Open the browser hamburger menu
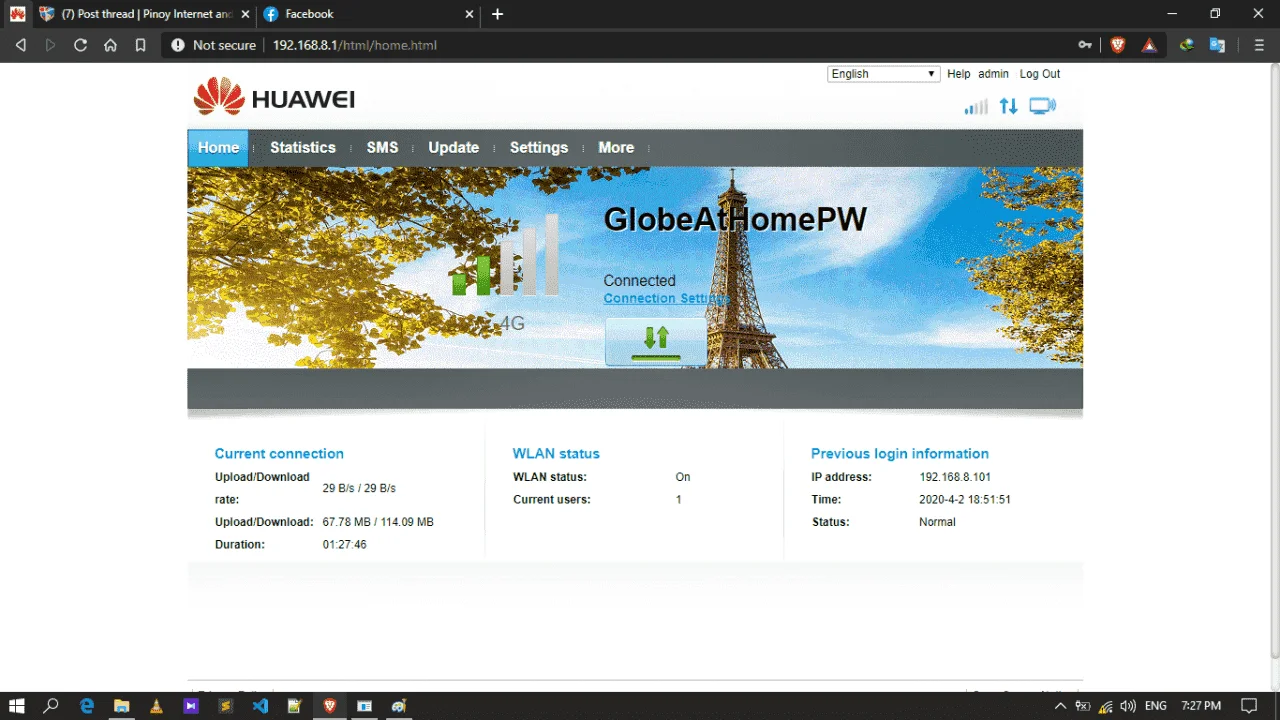 [1259, 45]
